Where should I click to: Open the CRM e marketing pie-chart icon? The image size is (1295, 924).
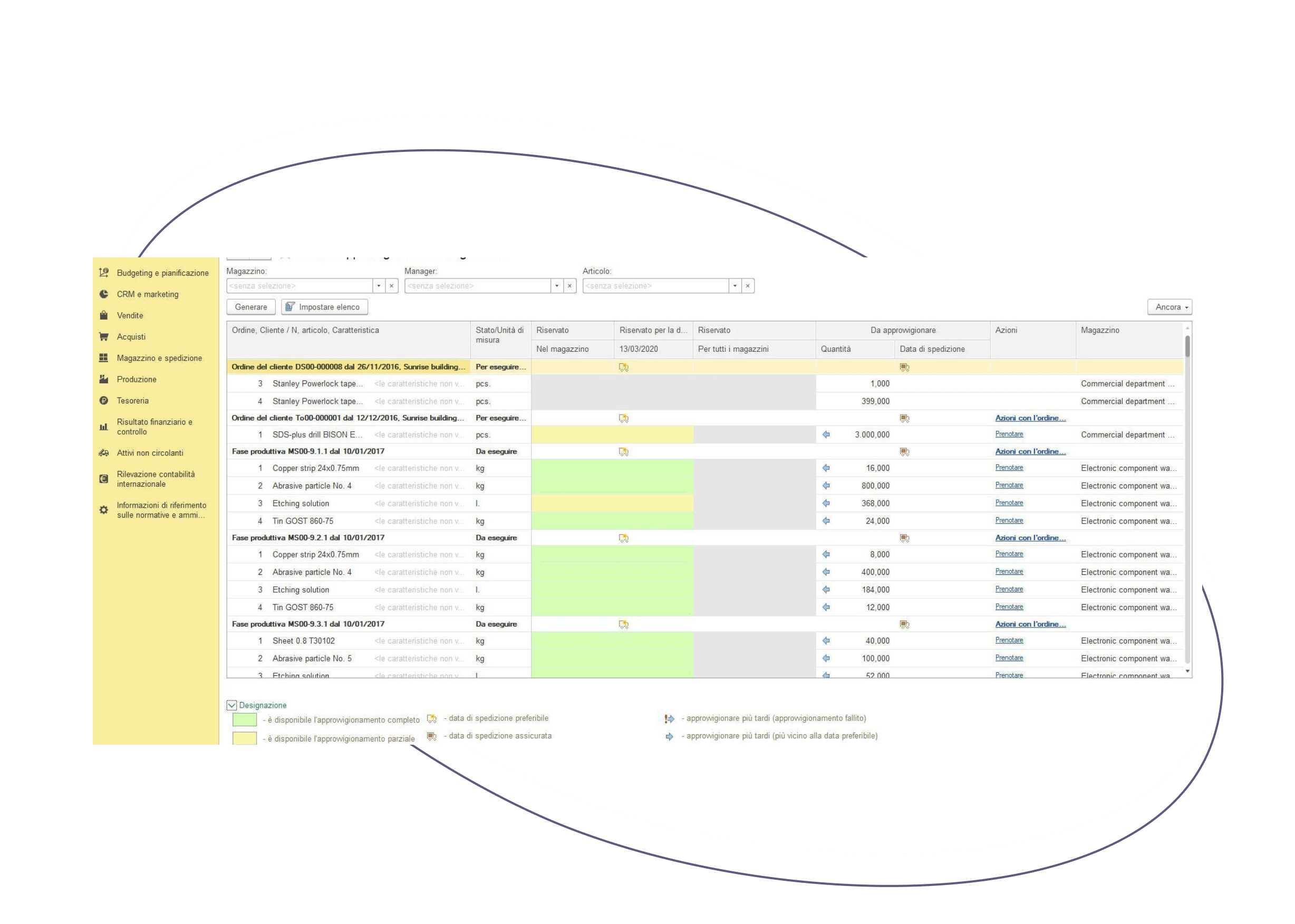(x=103, y=294)
